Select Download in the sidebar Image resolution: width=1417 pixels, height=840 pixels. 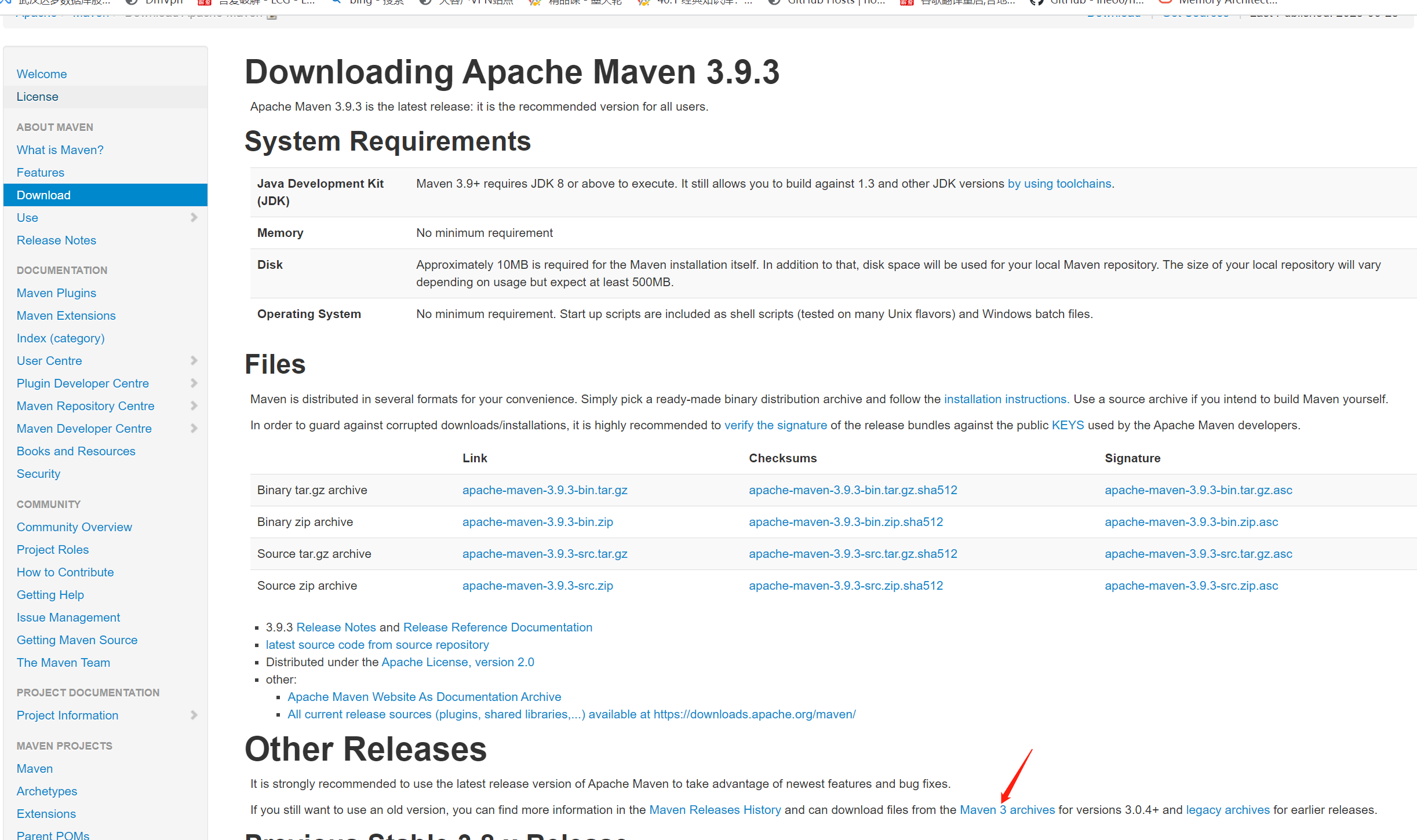click(x=43, y=195)
